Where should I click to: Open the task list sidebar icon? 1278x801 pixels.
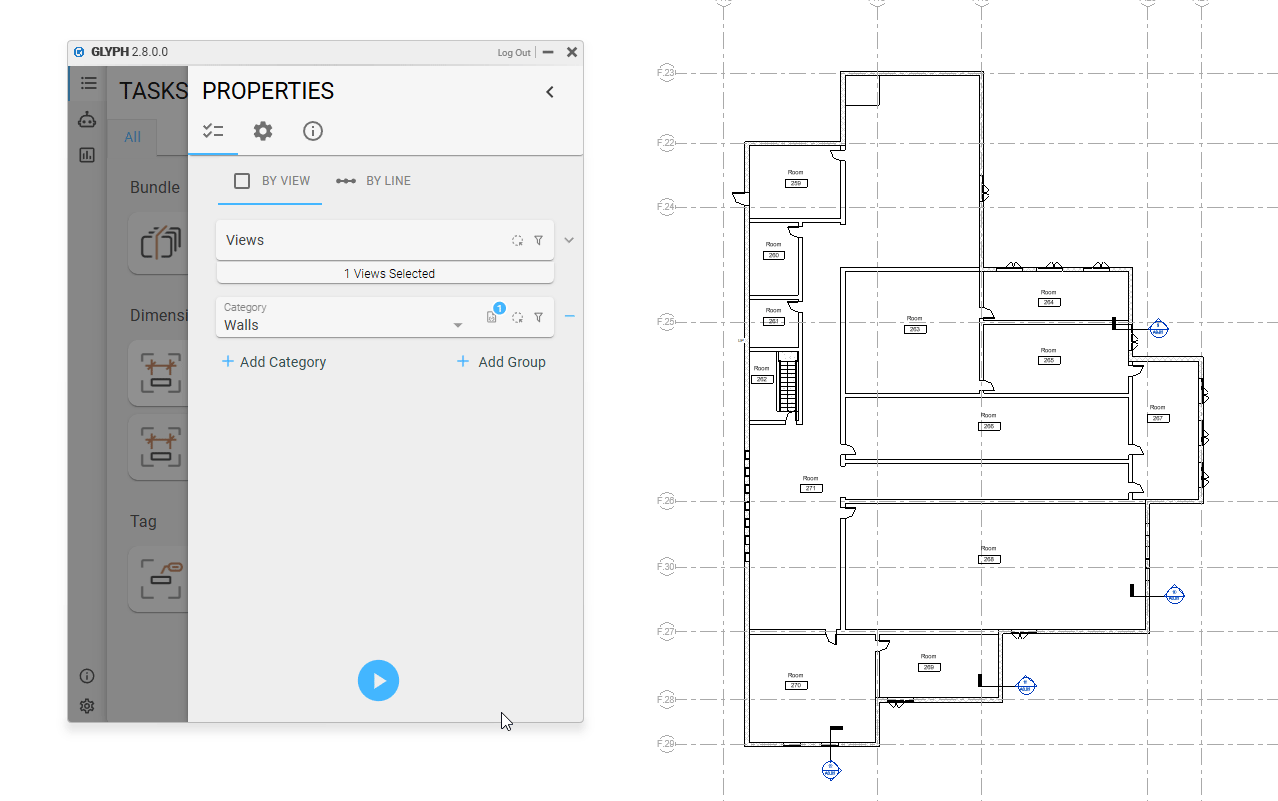[x=88, y=84]
